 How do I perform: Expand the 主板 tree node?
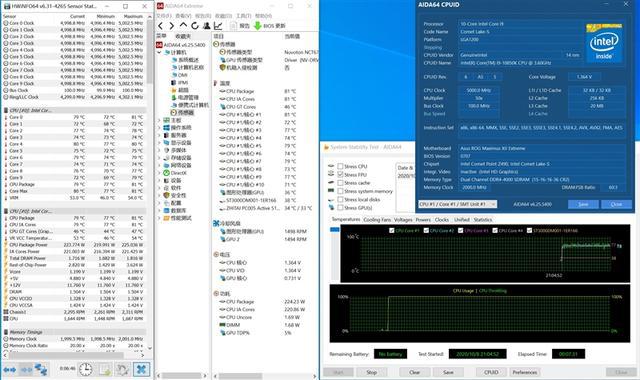coord(159,120)
